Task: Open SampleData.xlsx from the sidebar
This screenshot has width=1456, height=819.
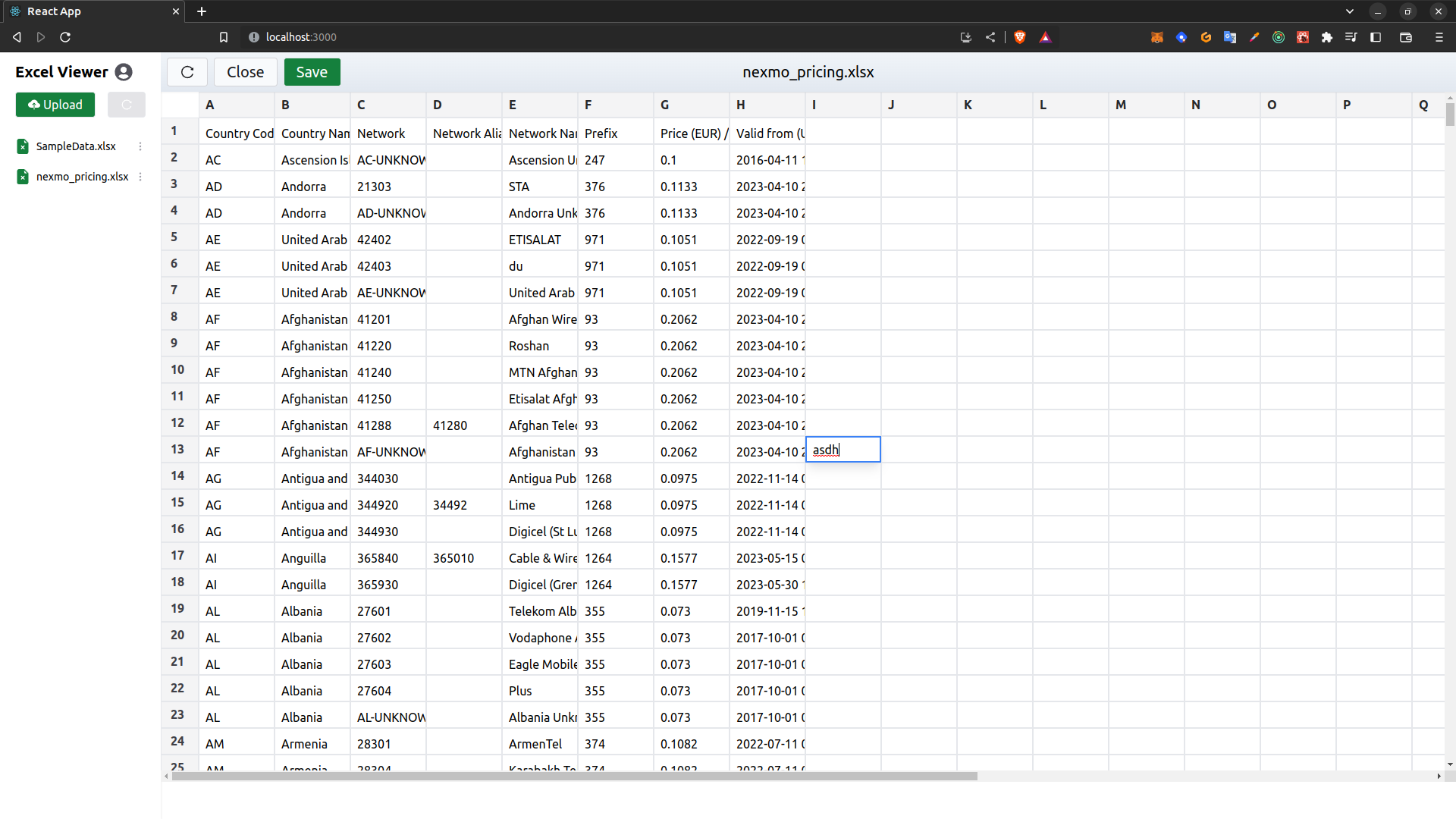Action: click(76, 146)
